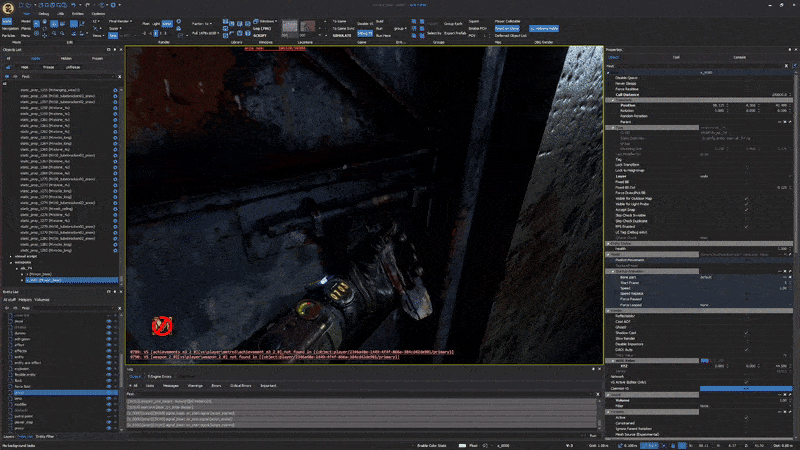Image resolution: width=800 pixels, height=450 pixels.
Task: Open the Final Render dropdown
Action: click(121, 19)
